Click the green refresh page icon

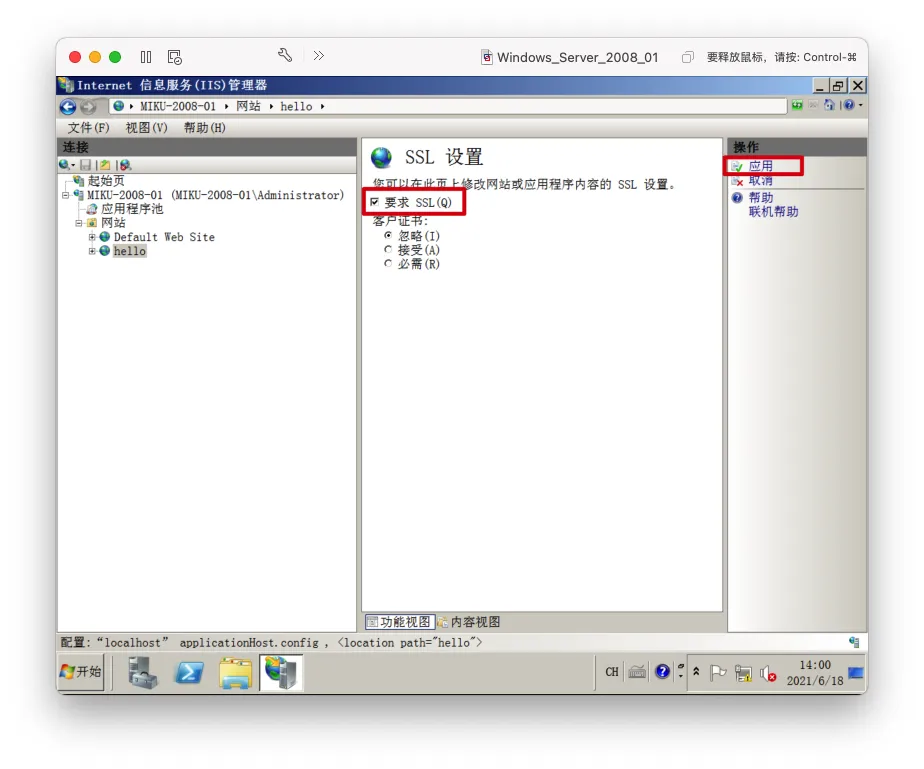797,105
